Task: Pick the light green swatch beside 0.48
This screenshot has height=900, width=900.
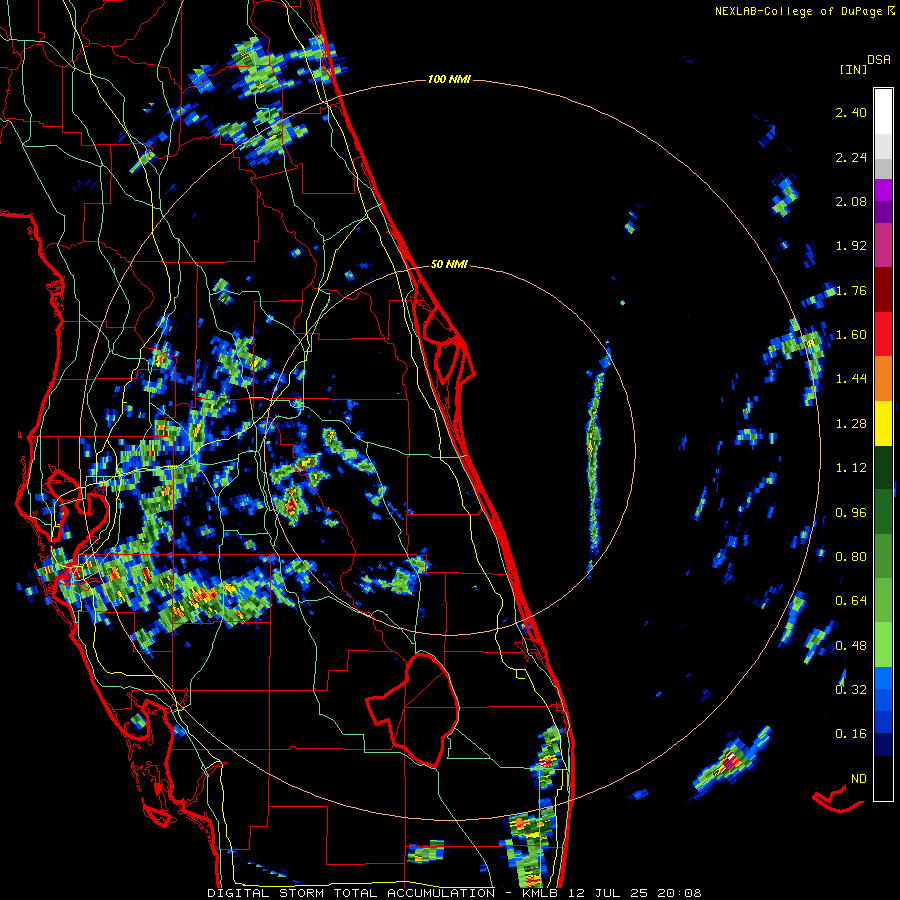Action: (883, 645)
